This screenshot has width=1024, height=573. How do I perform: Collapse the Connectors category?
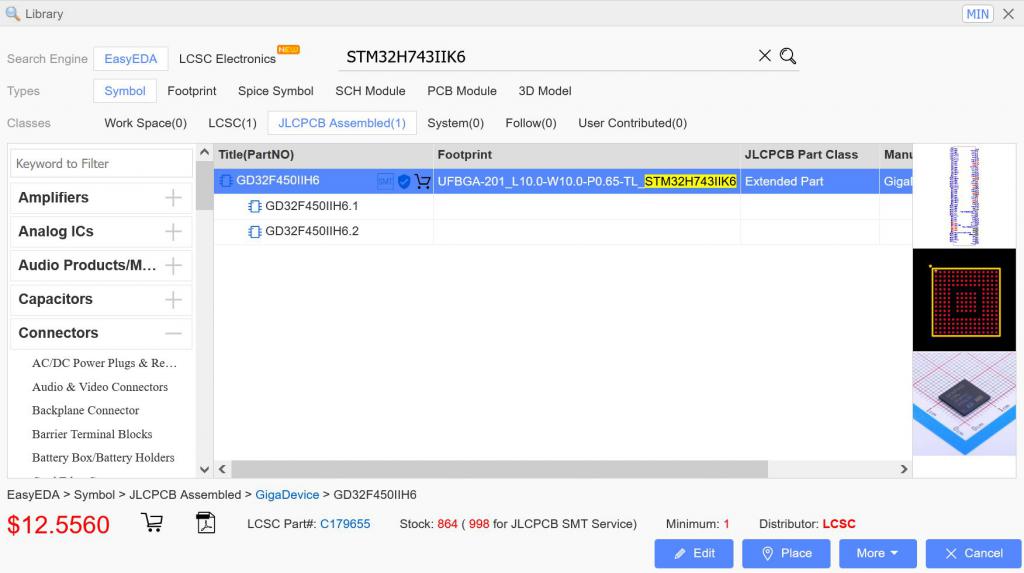click(173, 333)
